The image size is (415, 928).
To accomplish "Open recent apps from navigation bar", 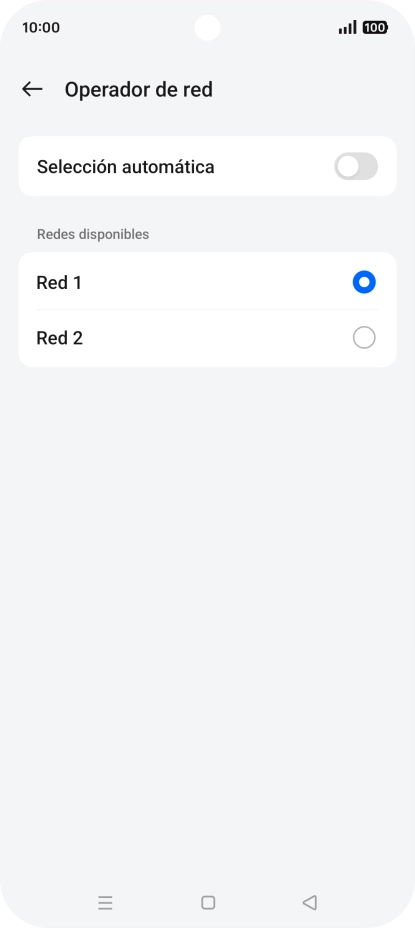I will [105, 903].
